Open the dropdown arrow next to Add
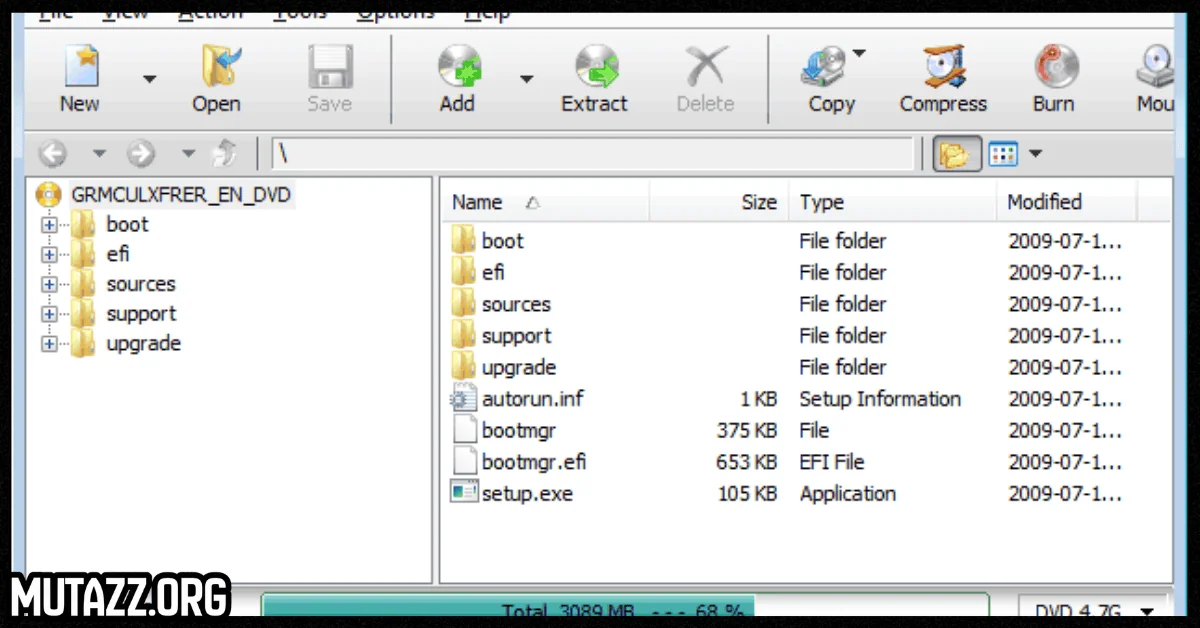Viewport: 1200px width, 628px height. click(x=526, y=79)
